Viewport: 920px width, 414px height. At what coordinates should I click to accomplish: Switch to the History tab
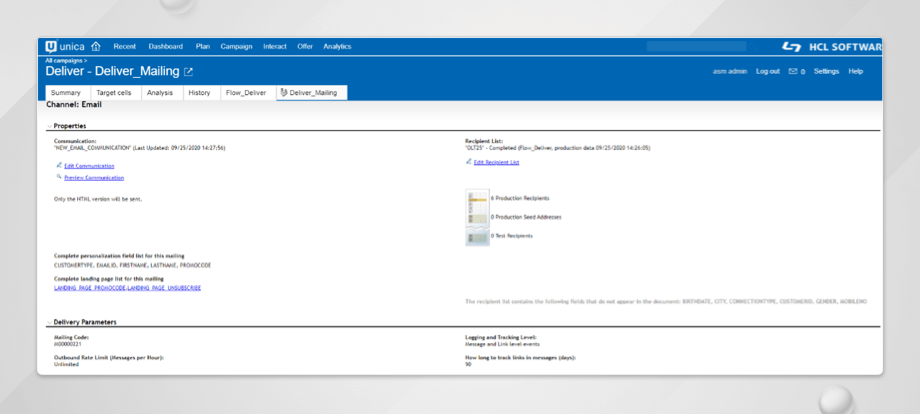click(x=199, y=93)
